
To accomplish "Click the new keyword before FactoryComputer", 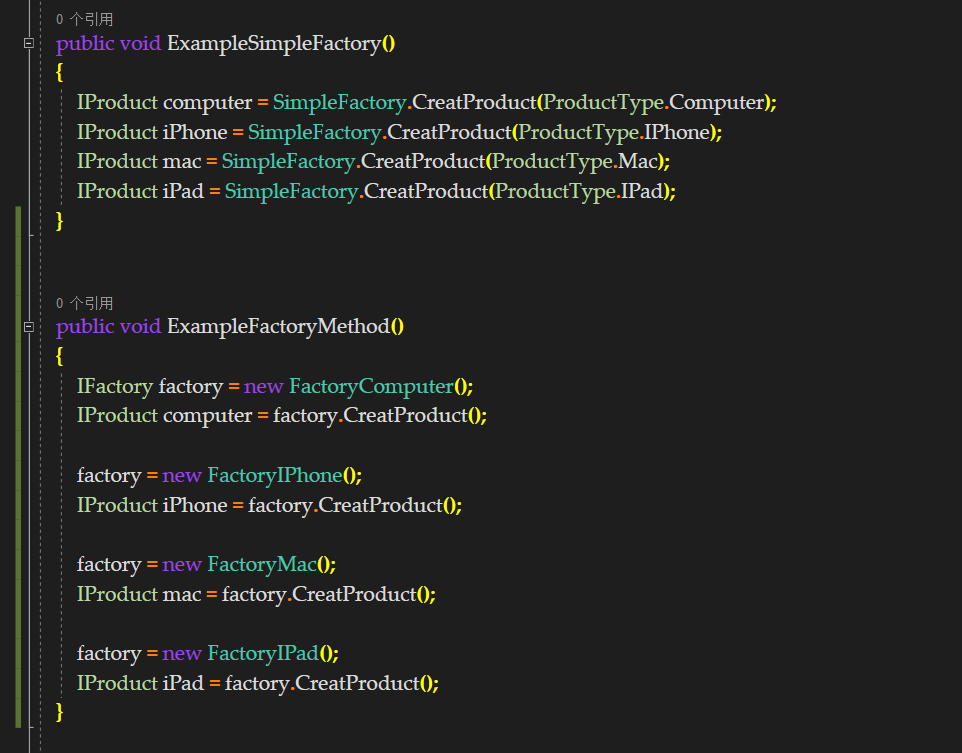I will coord(263,386).
